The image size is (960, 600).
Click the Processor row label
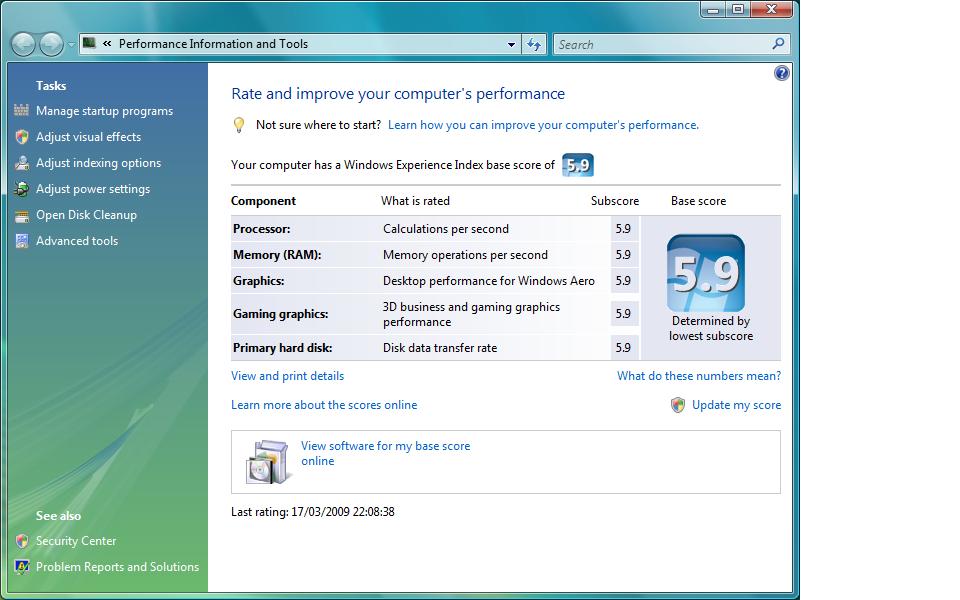click(261, 229)
